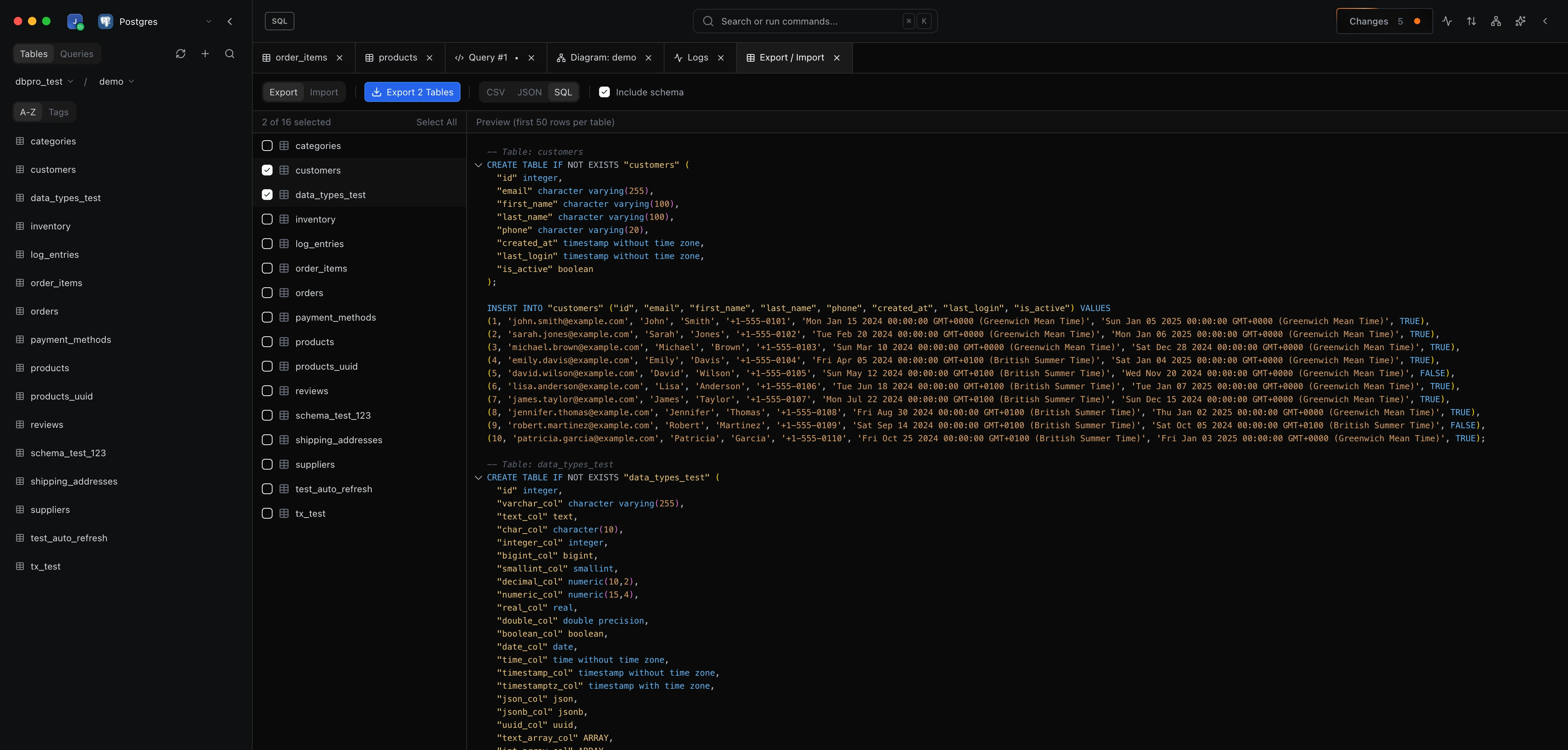This screenshot has height=750, width=1568.
Task: Collapse the customers CREATE TABLE block
Action: (x=479, y=165)
